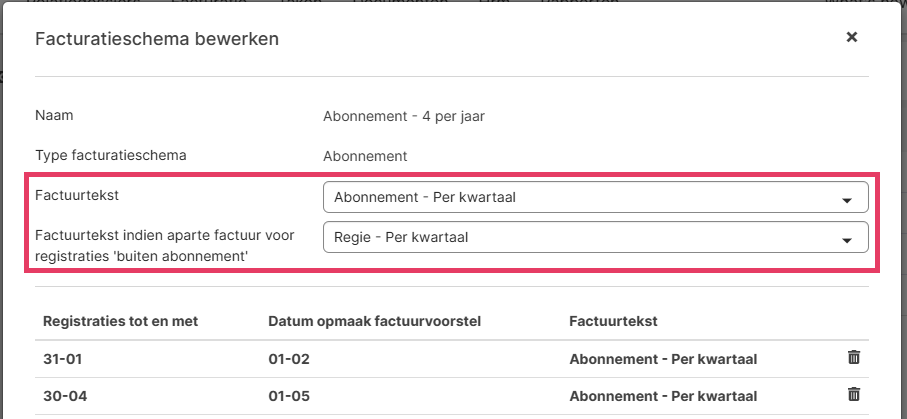Select the 31-01 registration date cell

coord(60,358)
